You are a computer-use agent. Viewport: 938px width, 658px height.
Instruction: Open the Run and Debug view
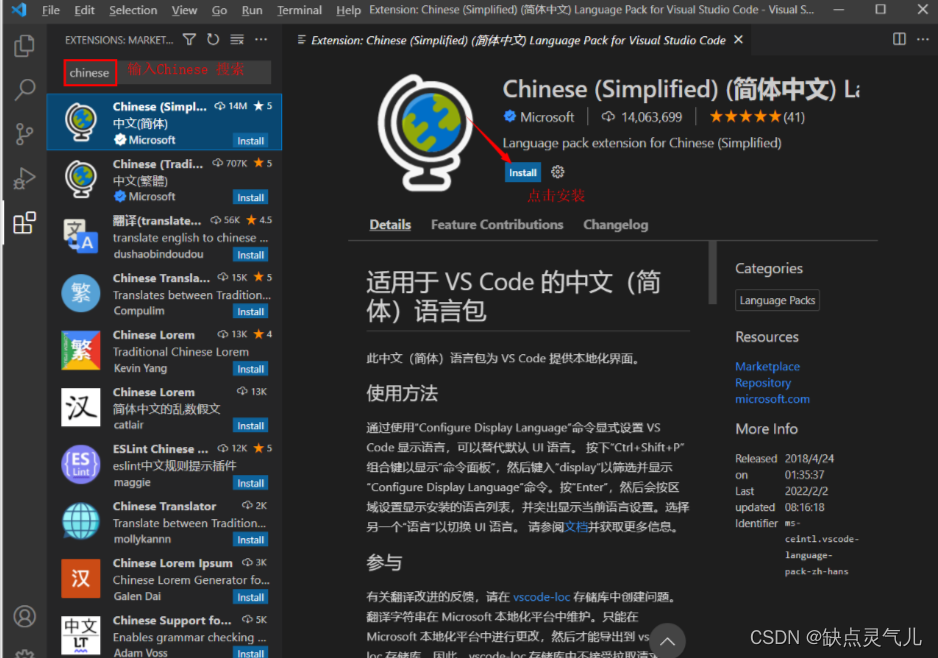24,178
